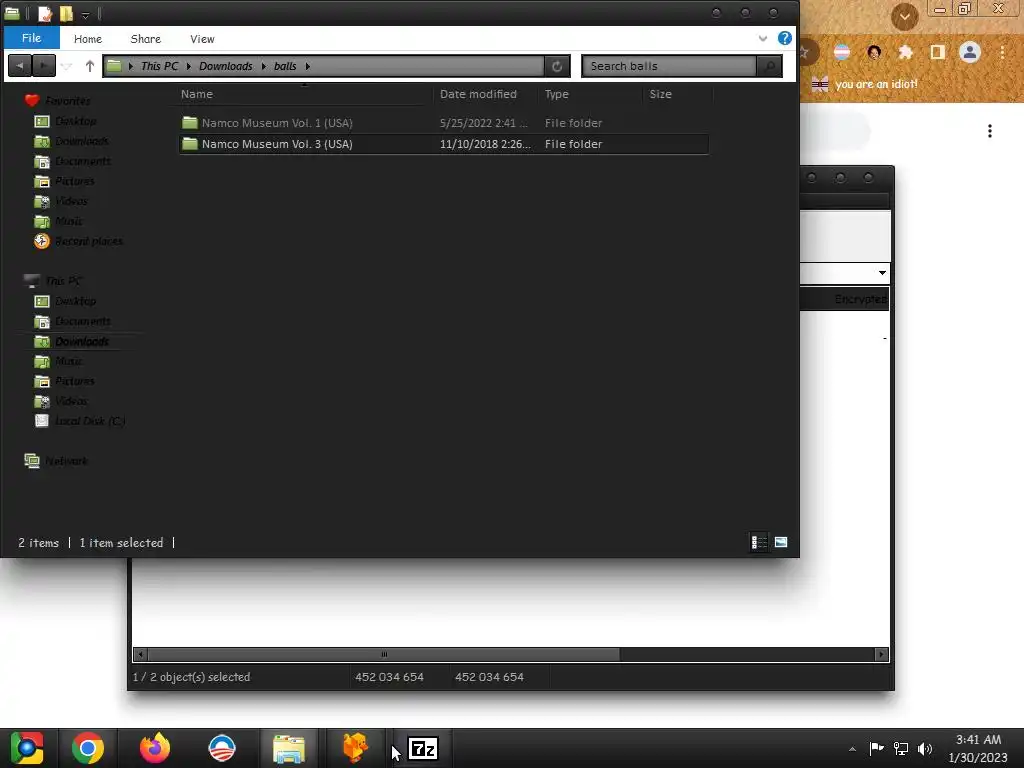1024x768 pixels.
Task: Launch Chrome from the taskbar
Action: [88, 748]
